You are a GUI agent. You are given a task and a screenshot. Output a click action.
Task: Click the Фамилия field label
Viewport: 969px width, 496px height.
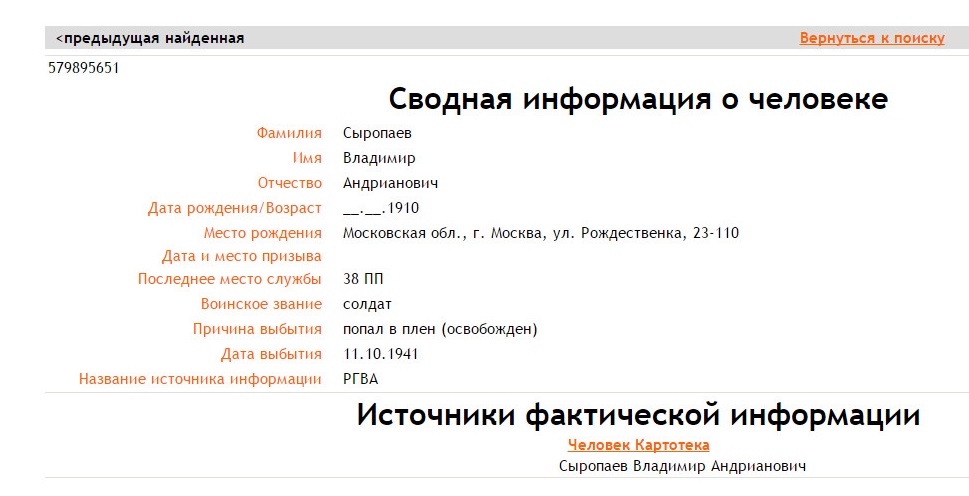tap(289, 133)
